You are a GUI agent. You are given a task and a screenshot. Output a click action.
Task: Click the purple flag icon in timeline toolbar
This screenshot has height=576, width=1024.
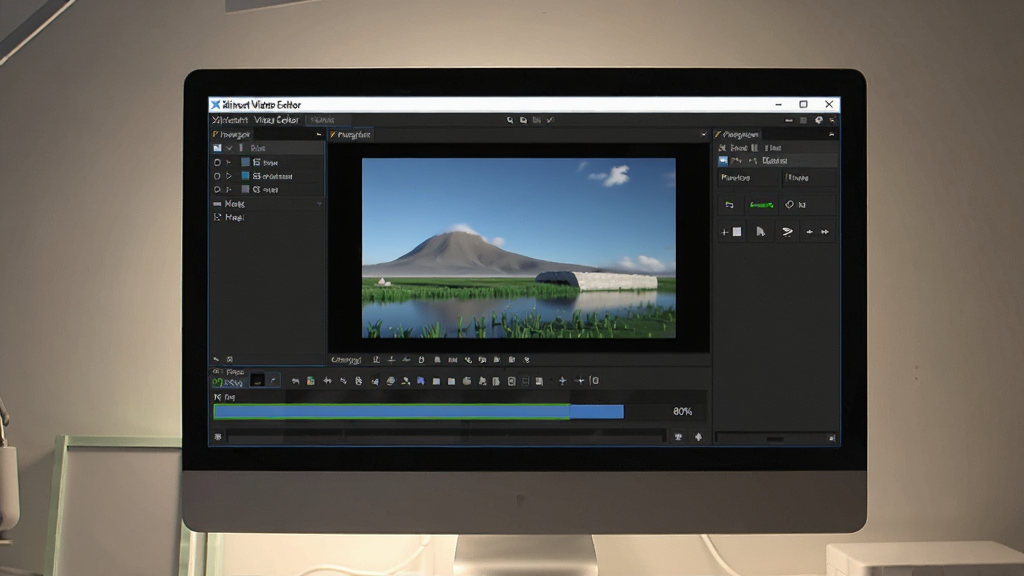click(421, 381)
